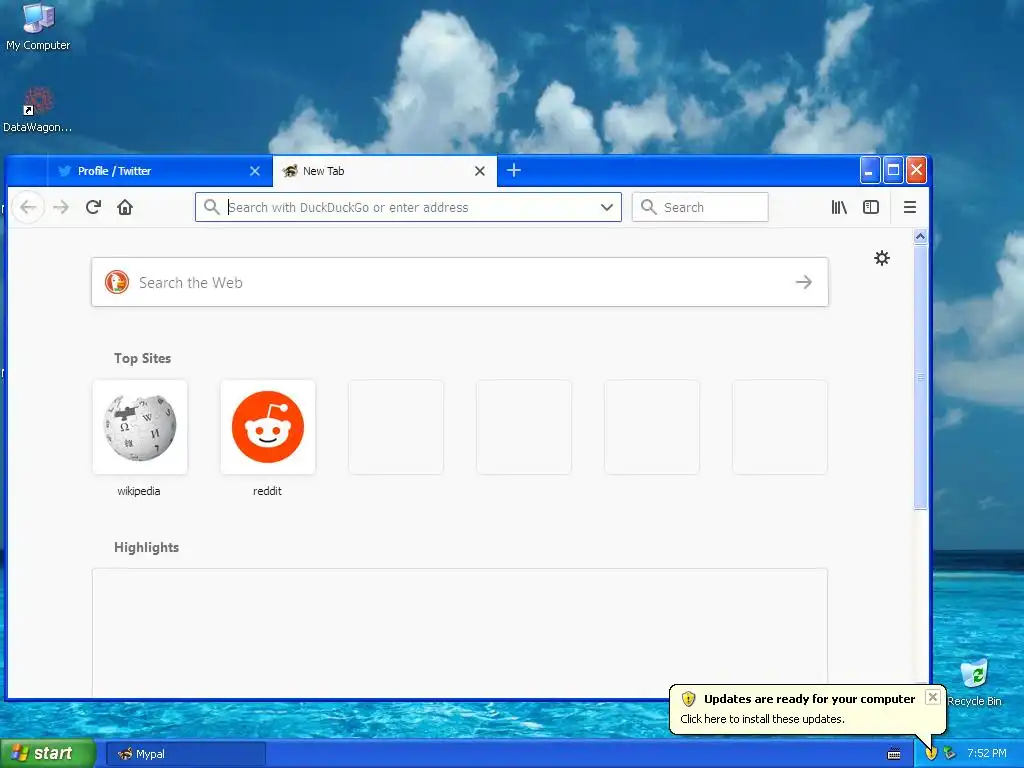The image size is (1024, 768).
Task: Maximize the Mypal browser window
Action: click(893, 170)
